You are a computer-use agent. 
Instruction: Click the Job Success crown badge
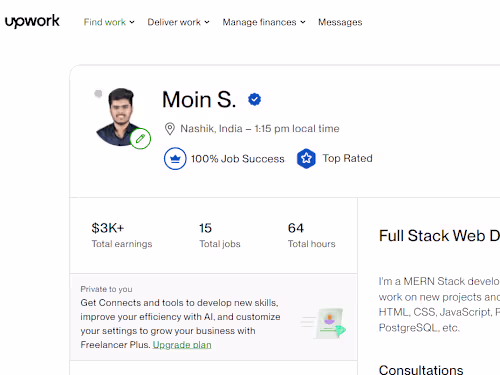tap(175, 159)
